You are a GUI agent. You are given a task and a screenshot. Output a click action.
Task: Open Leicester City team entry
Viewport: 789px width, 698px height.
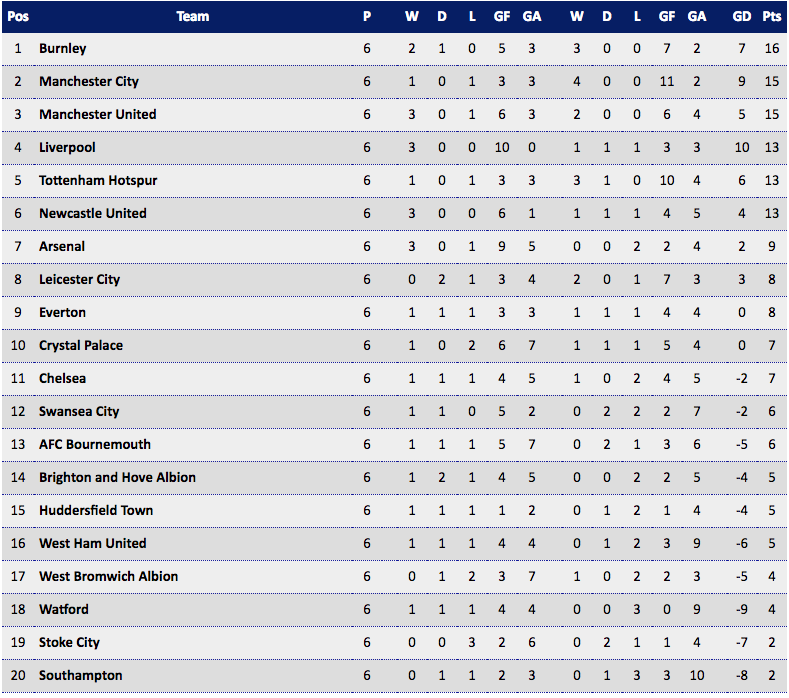(80, 279)
